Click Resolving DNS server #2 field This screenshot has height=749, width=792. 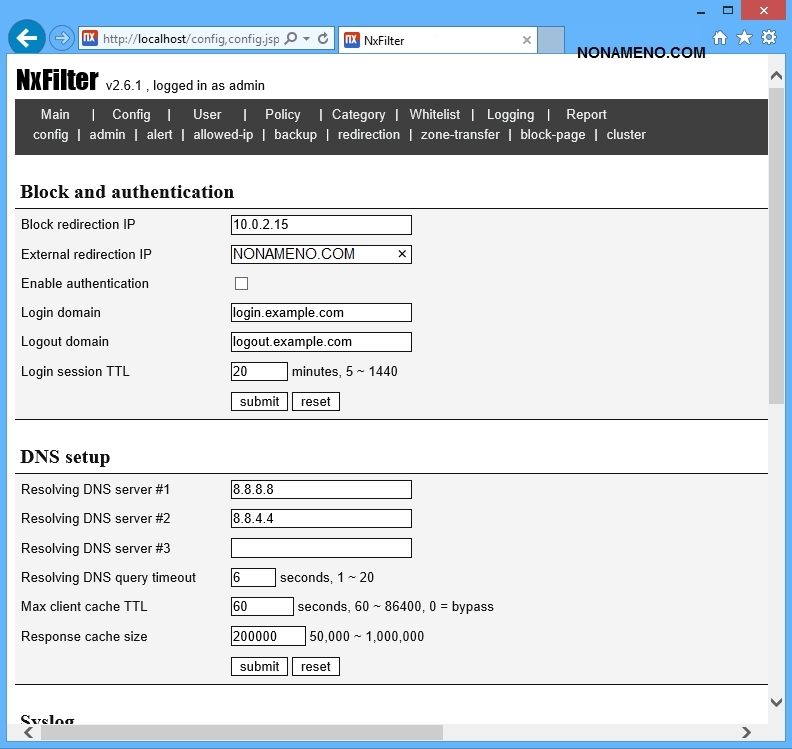point(321,519)
